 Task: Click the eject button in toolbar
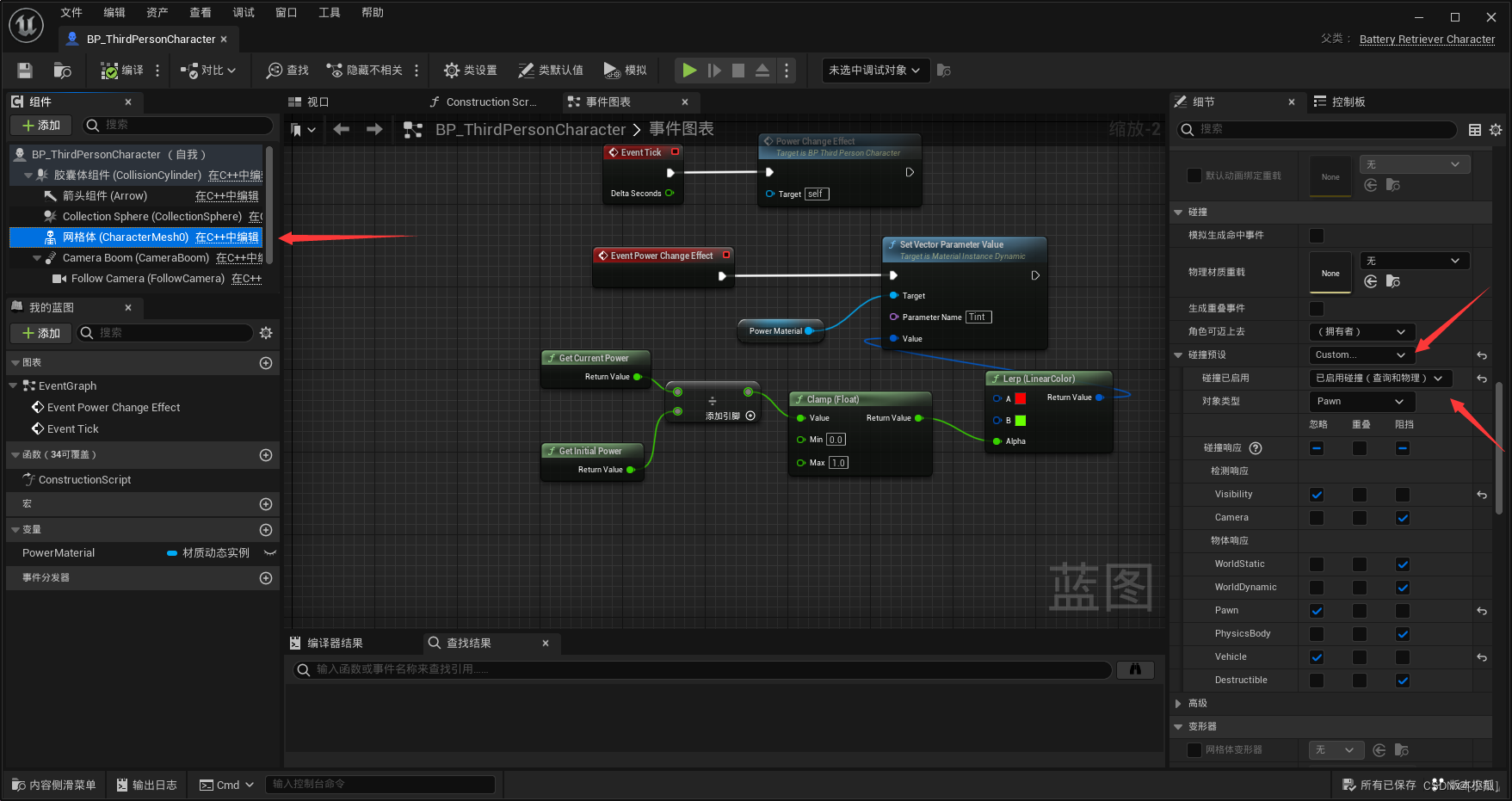click(x=762, y=71)
